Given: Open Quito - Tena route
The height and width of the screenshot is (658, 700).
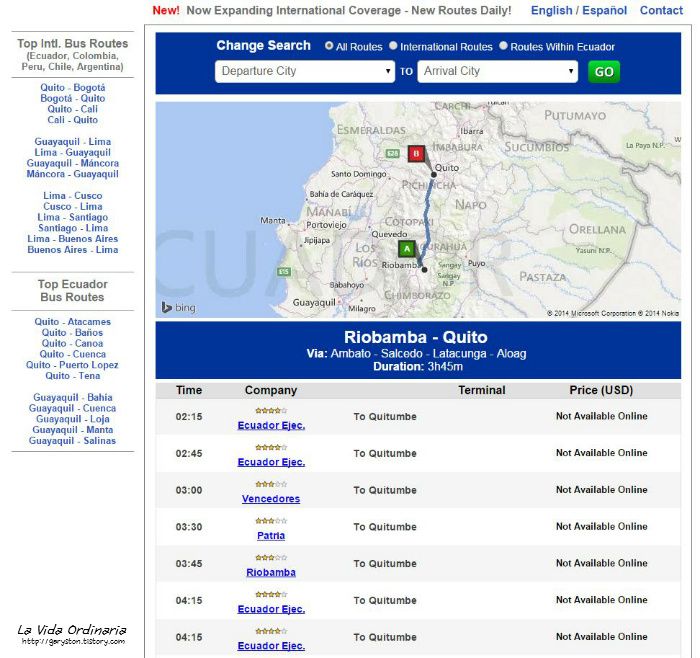Looking at the screenshot, I should (73, 375).
